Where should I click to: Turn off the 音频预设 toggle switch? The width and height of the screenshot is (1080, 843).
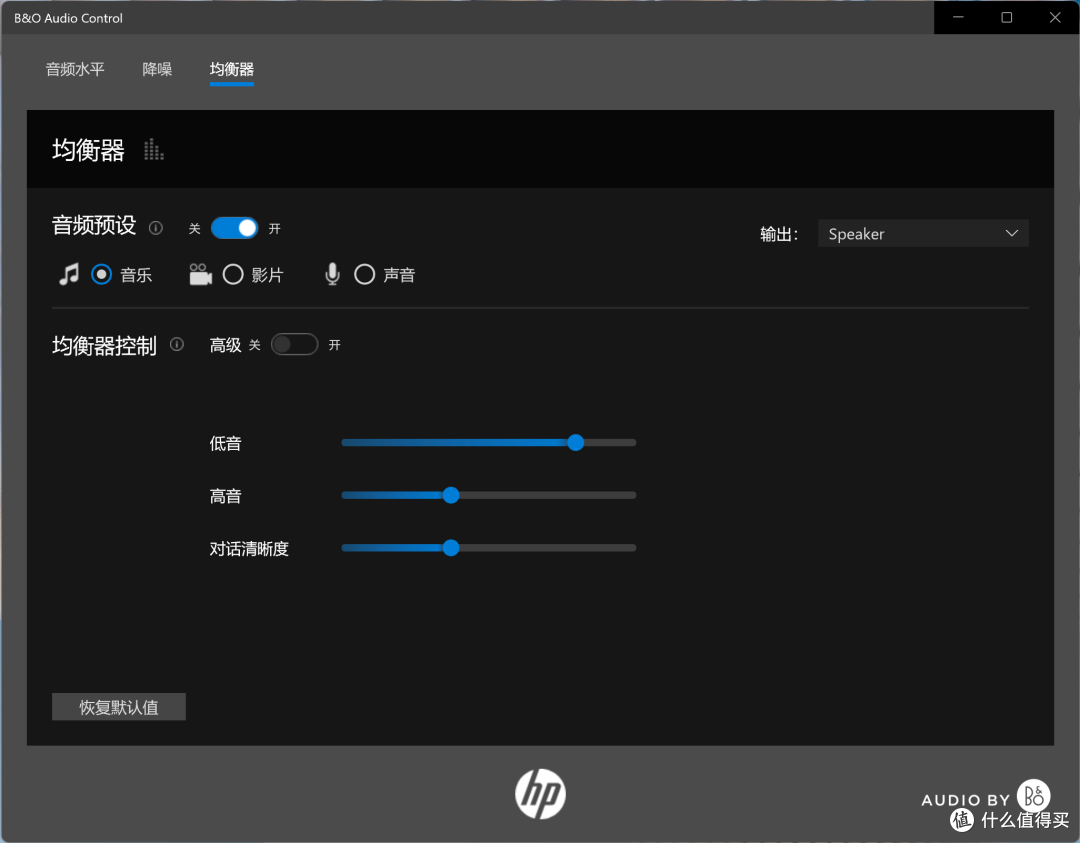pyautogui.click(x=235, y=228)
